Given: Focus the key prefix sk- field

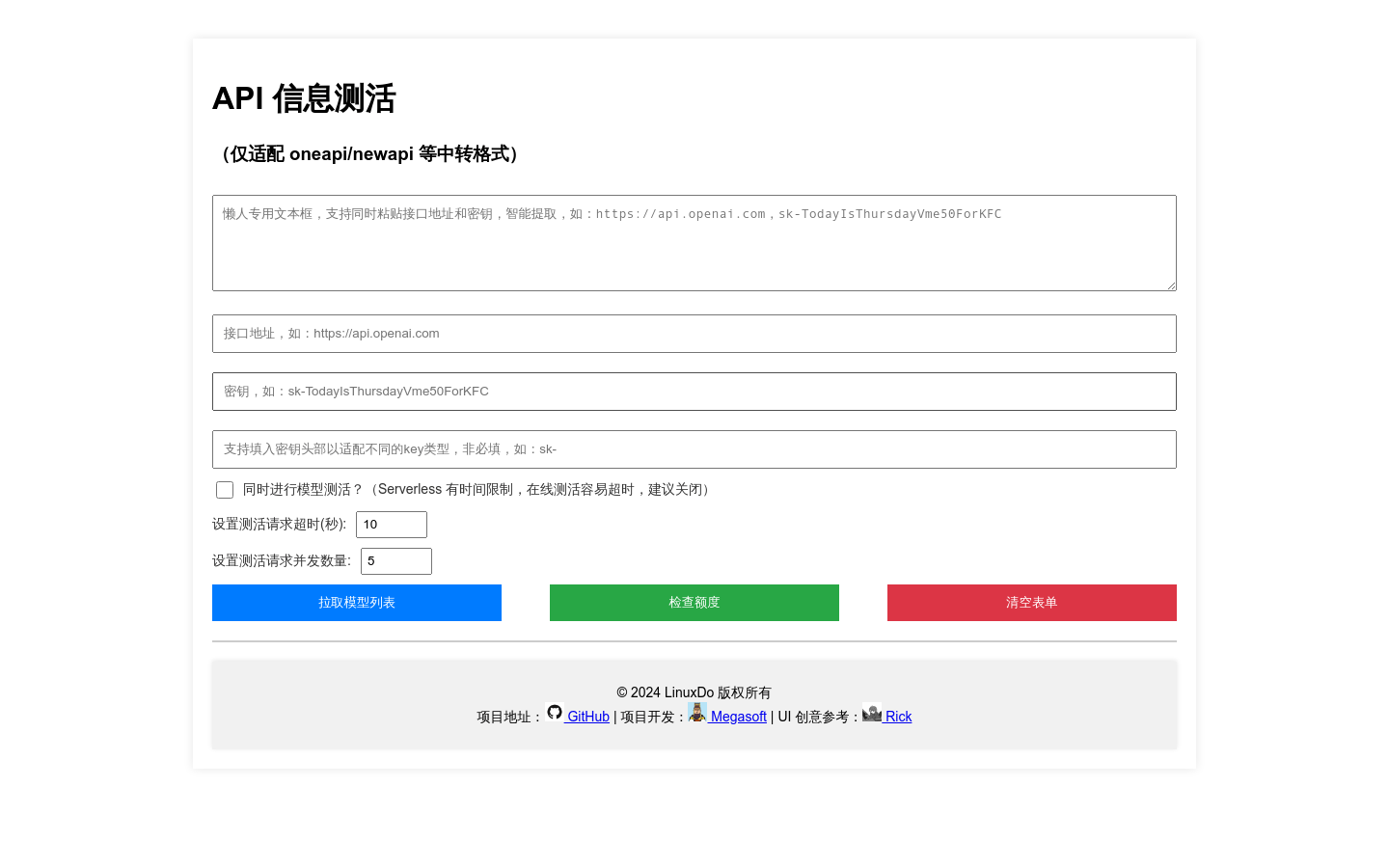Looking at the screenshot, I should coord(694,449).
